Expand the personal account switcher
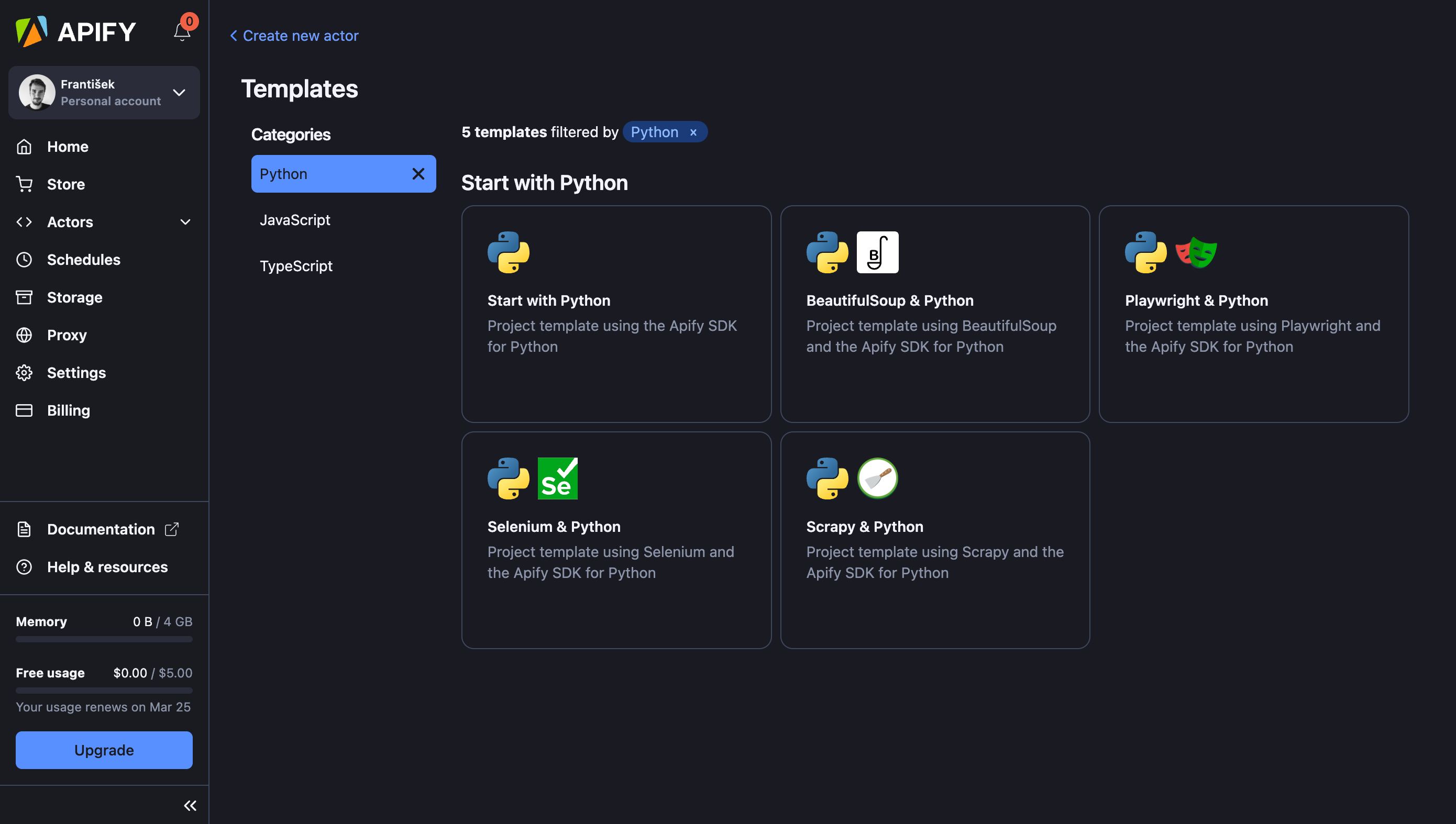Viewport: 1456px width, 824px height. pyautogui.click(x=179, y=92)
